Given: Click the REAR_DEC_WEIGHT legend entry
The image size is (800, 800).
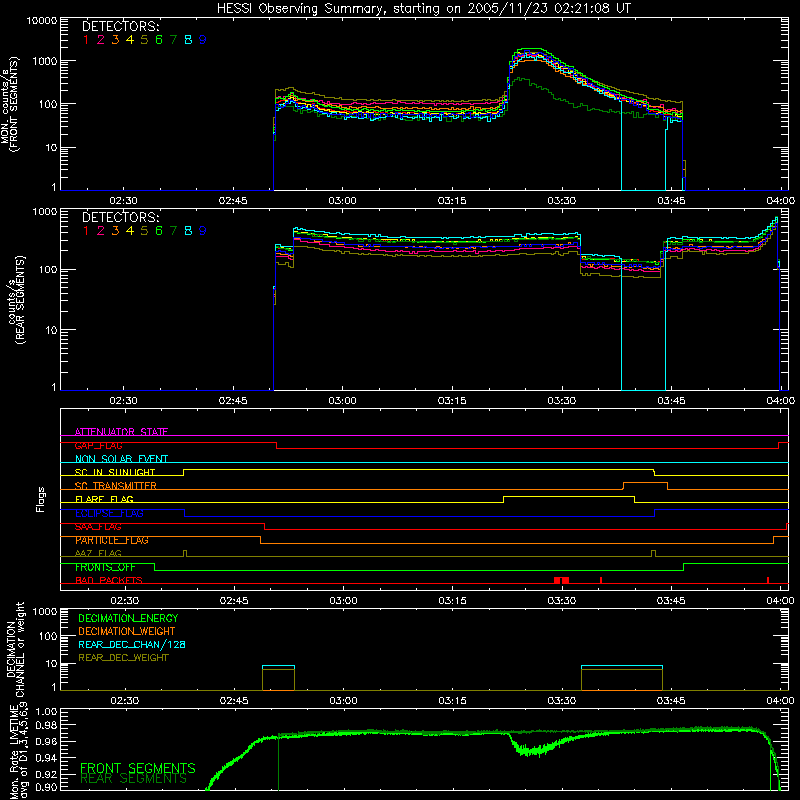Looking at the screenshot, I should [x=123, y=658].
